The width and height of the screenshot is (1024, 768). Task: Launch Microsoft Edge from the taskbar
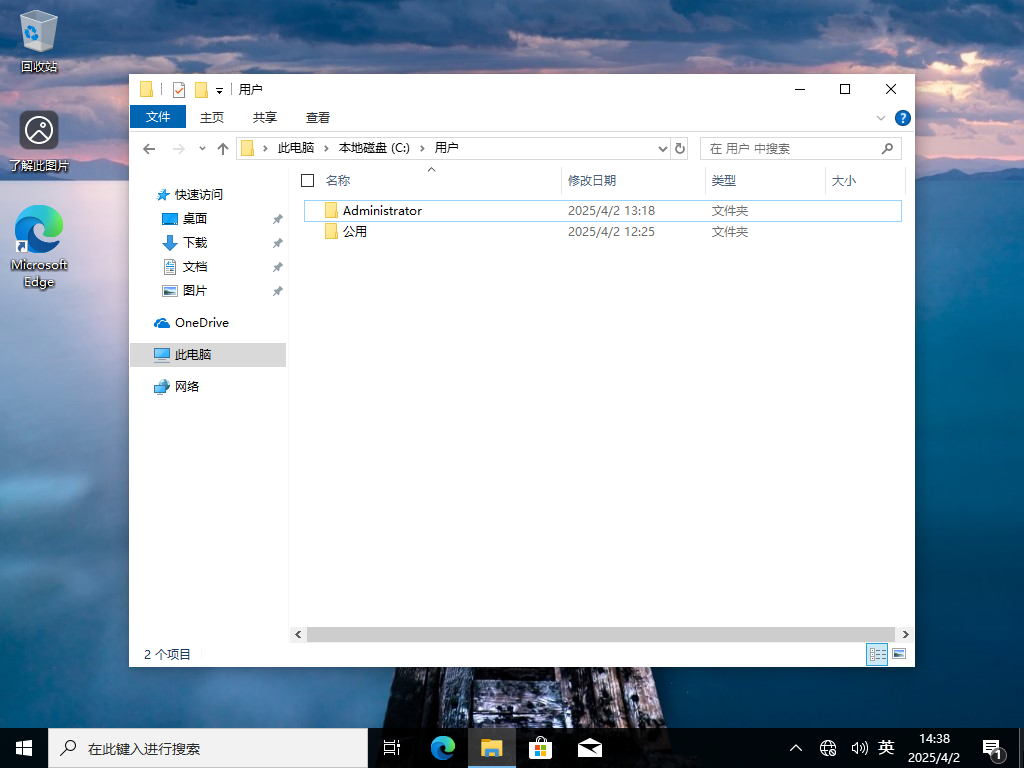point(443,748)
